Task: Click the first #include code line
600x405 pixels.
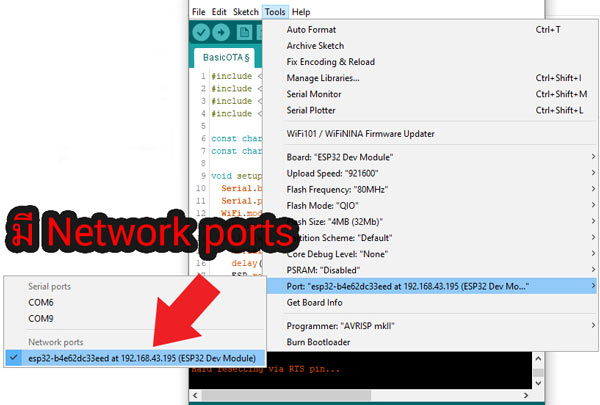Action: [236, 76]
